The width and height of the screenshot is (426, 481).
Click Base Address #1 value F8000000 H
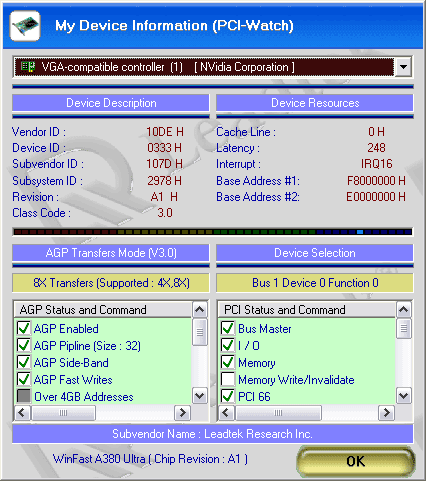(x=376, y=181)
